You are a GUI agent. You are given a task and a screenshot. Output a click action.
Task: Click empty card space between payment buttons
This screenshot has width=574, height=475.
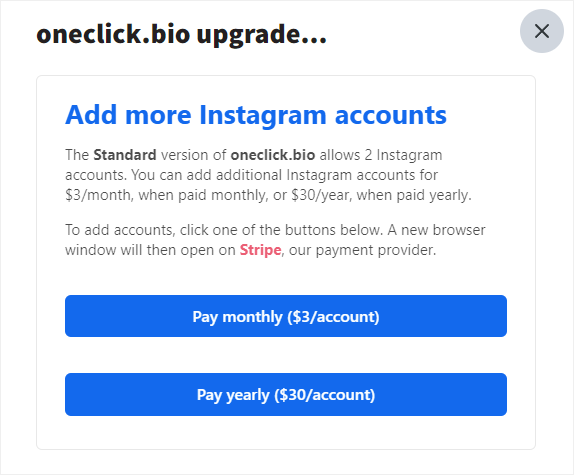coord(286,355)
